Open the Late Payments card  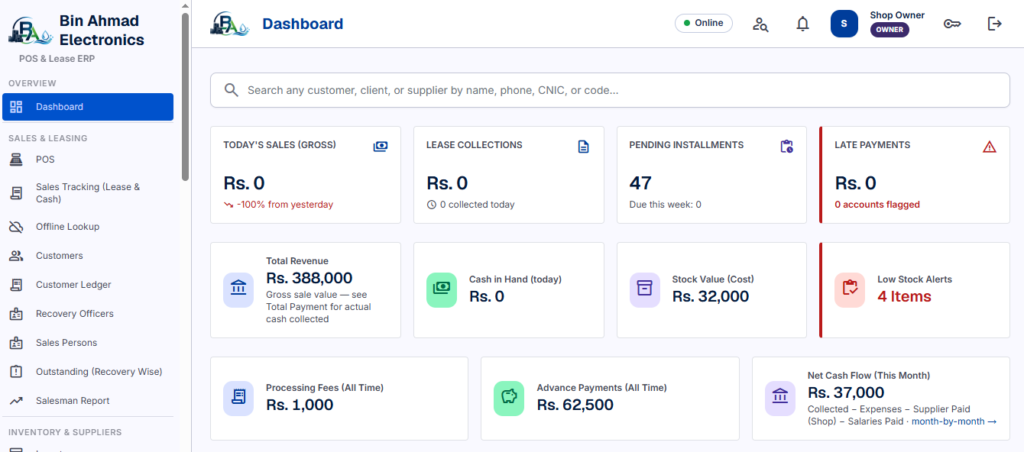coord(914,175)
